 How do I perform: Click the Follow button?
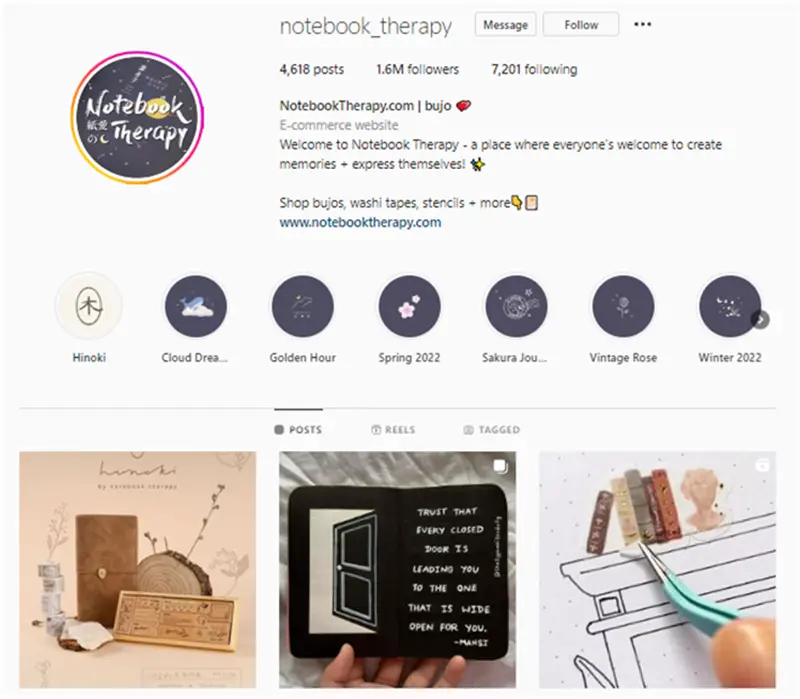coord(581,24)
